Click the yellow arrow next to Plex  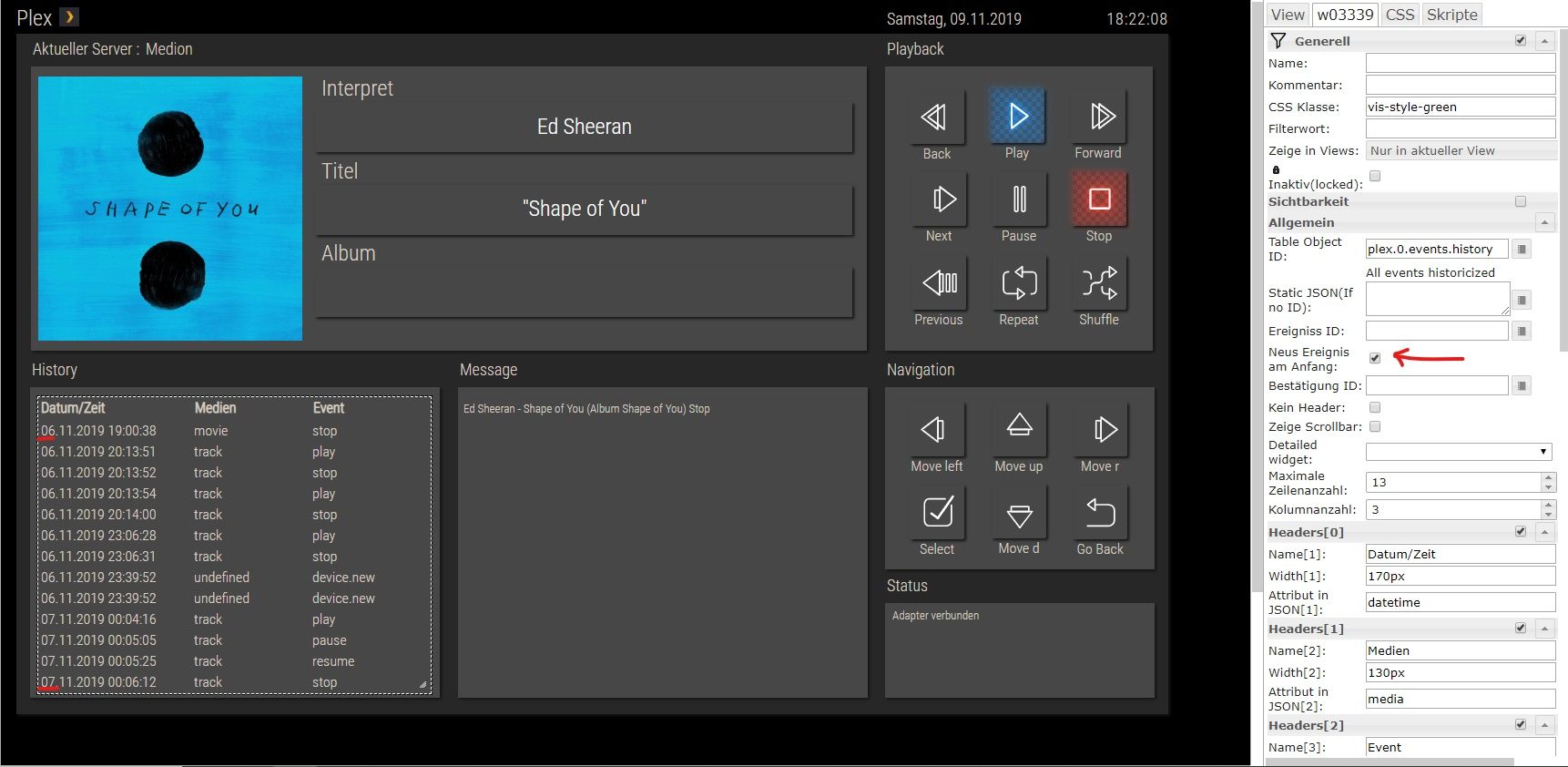pos(69,16)
